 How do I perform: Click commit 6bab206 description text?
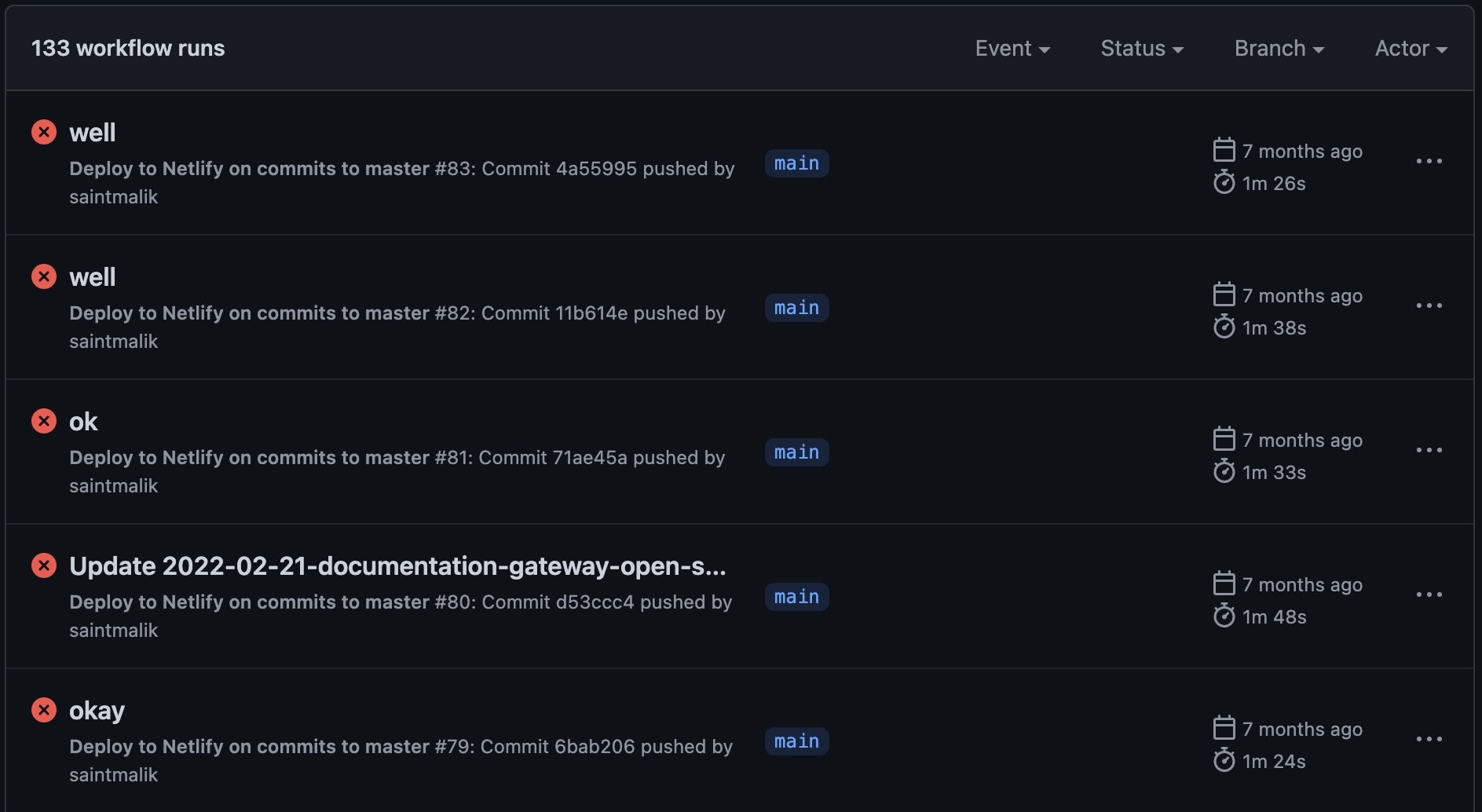[401, 760]
